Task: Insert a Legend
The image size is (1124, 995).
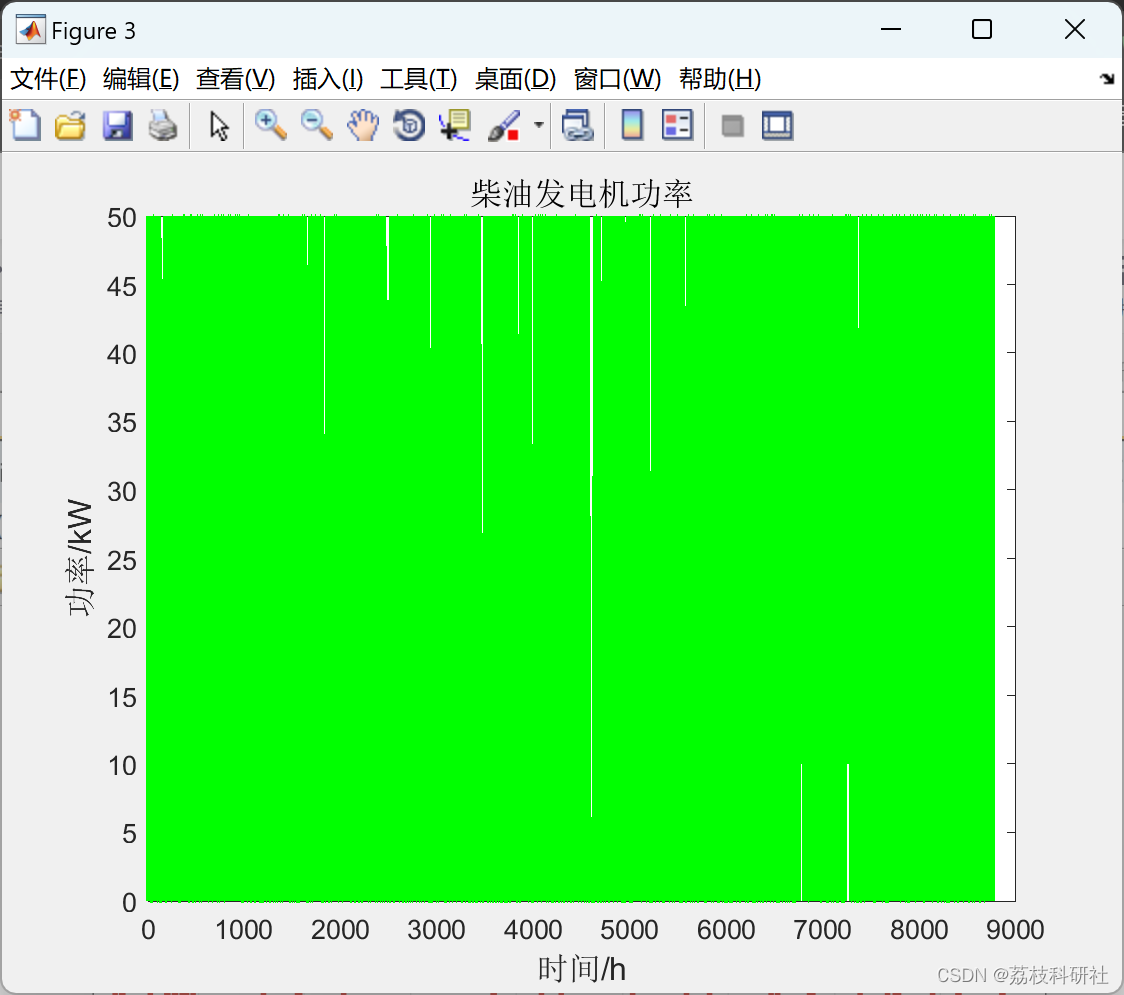Action: pyautogui.click(x=677, y=125)
